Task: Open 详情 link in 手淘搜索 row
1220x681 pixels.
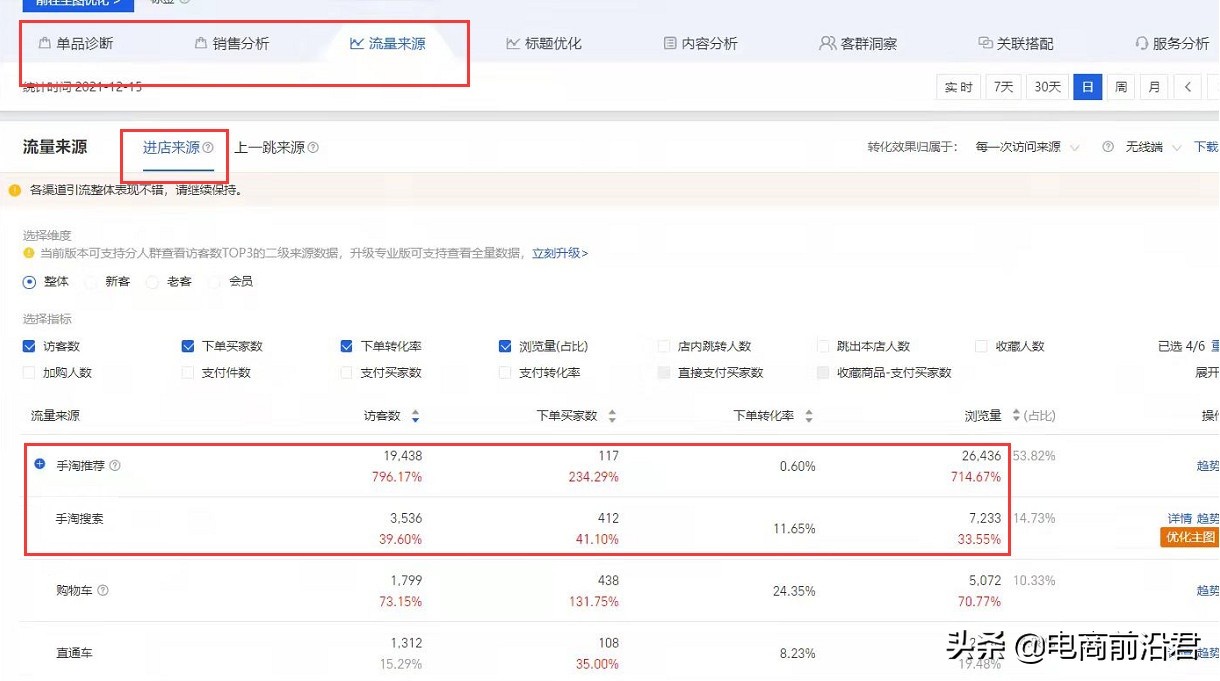Action: coord(1179,519)
